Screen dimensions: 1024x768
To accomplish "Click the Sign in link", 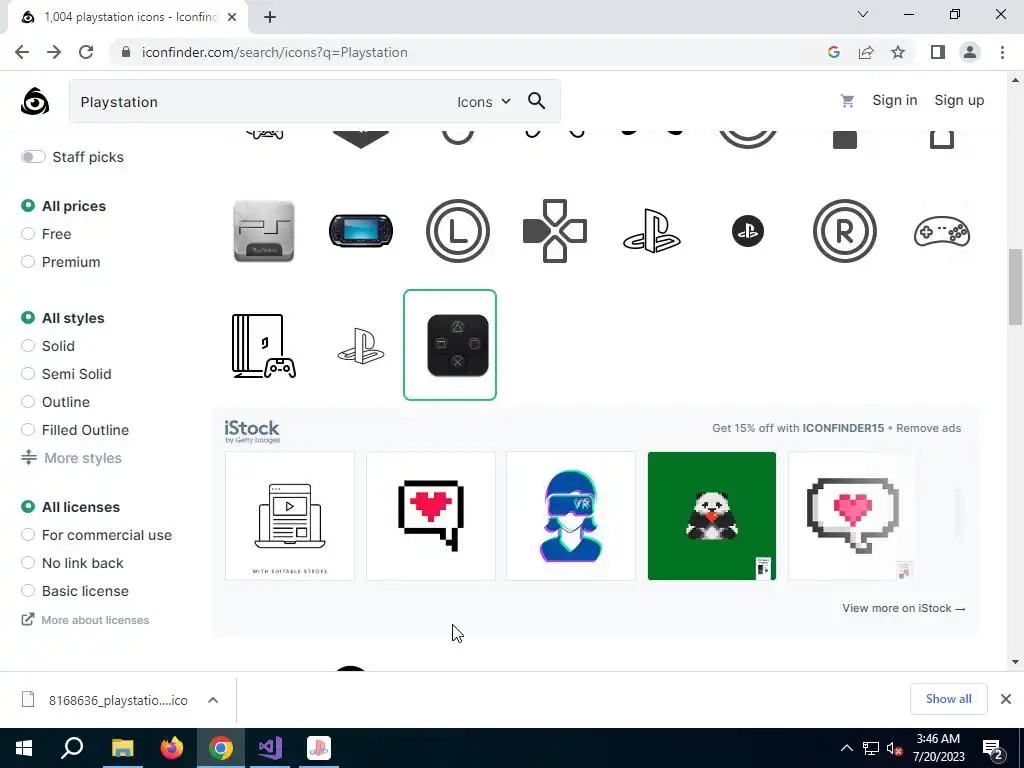I will [895, 101].
